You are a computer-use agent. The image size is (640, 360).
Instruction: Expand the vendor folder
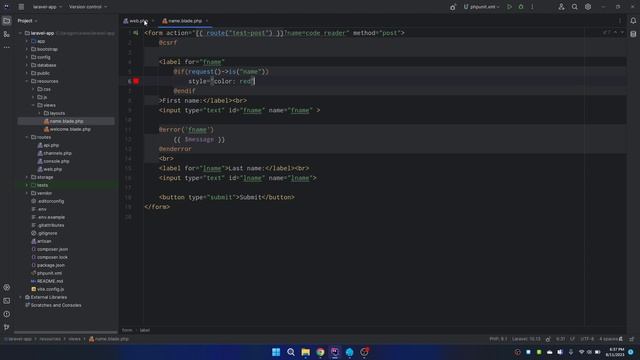tap(27, 193)
